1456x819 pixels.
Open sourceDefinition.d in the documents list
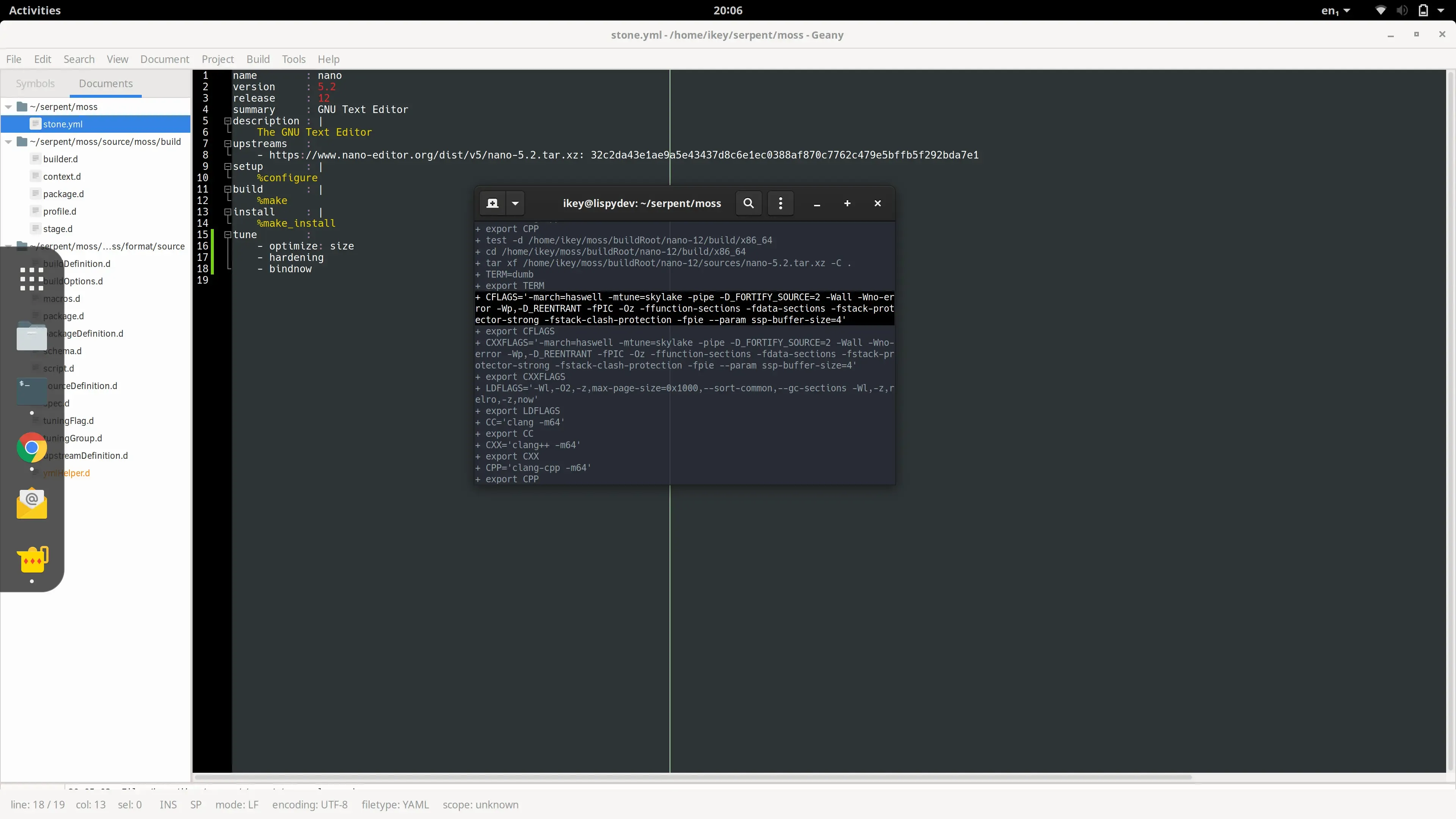[80, 386]
